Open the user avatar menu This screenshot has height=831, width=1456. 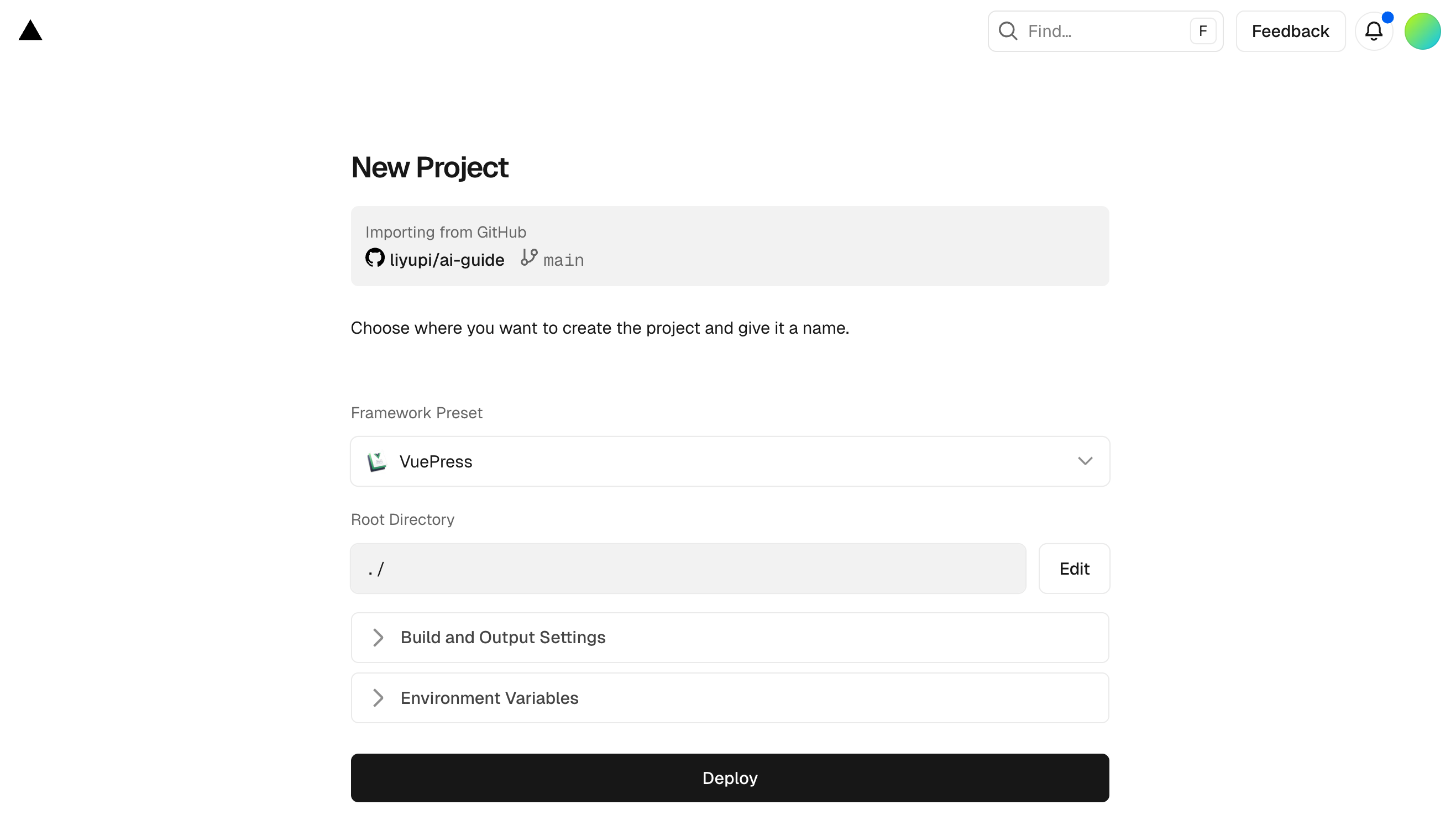1422,31
